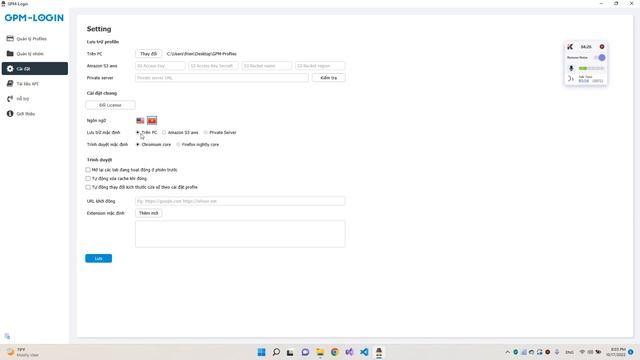The width and height of the screenshot is (640, 360).
Task: Select Amazon S3 aws storage radio
Action: coord(164,133)
